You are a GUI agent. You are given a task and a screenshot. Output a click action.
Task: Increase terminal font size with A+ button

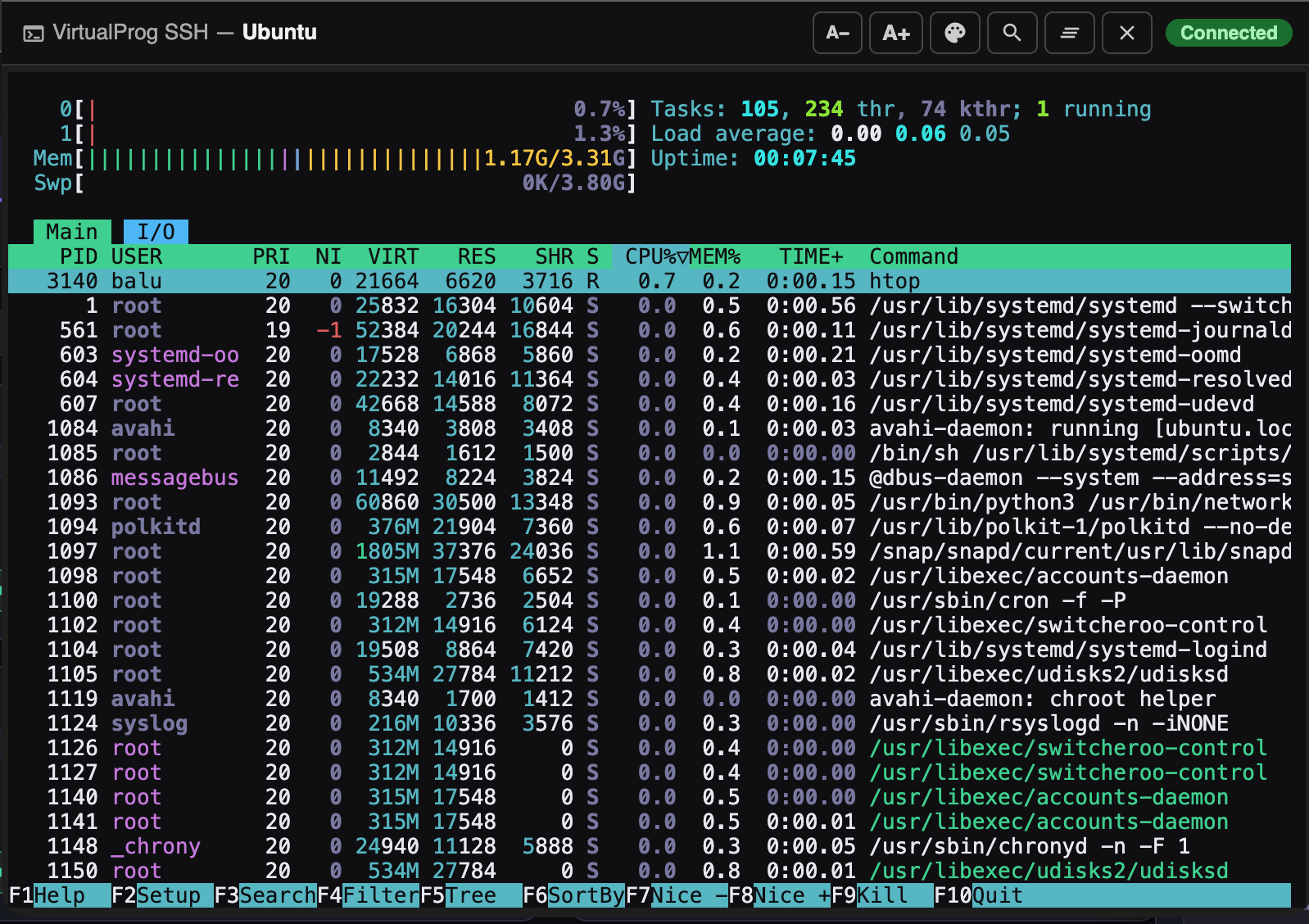pos(896,33)
